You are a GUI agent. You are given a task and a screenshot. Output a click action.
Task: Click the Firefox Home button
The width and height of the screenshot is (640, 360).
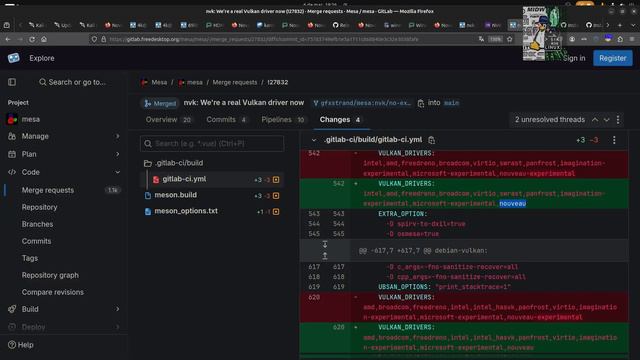coord(44,39)
